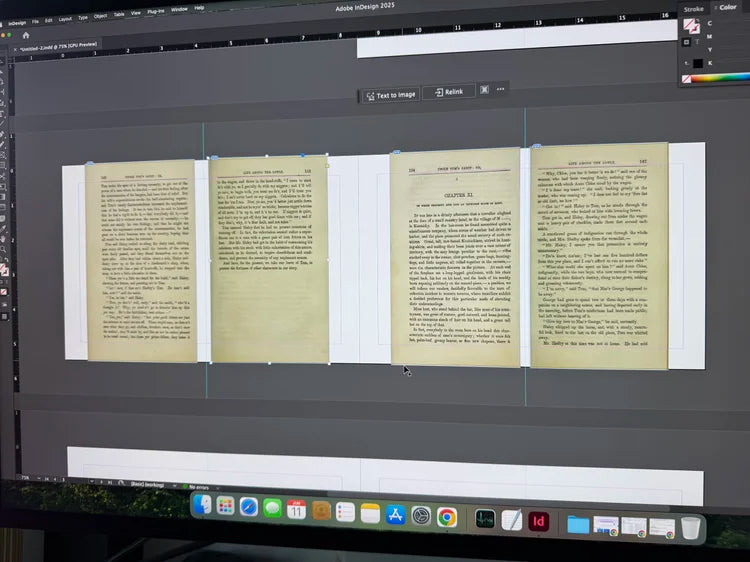Select the Hand tool
This screenshot has width=750, height=562.
tap(3, 239)
